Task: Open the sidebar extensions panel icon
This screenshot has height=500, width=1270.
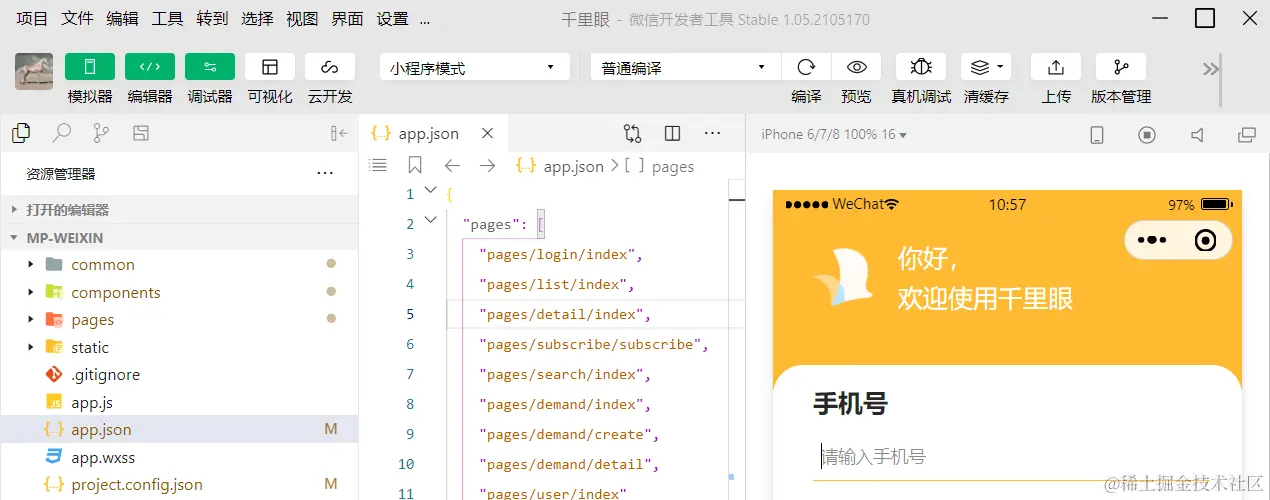Action: (141, 133)
